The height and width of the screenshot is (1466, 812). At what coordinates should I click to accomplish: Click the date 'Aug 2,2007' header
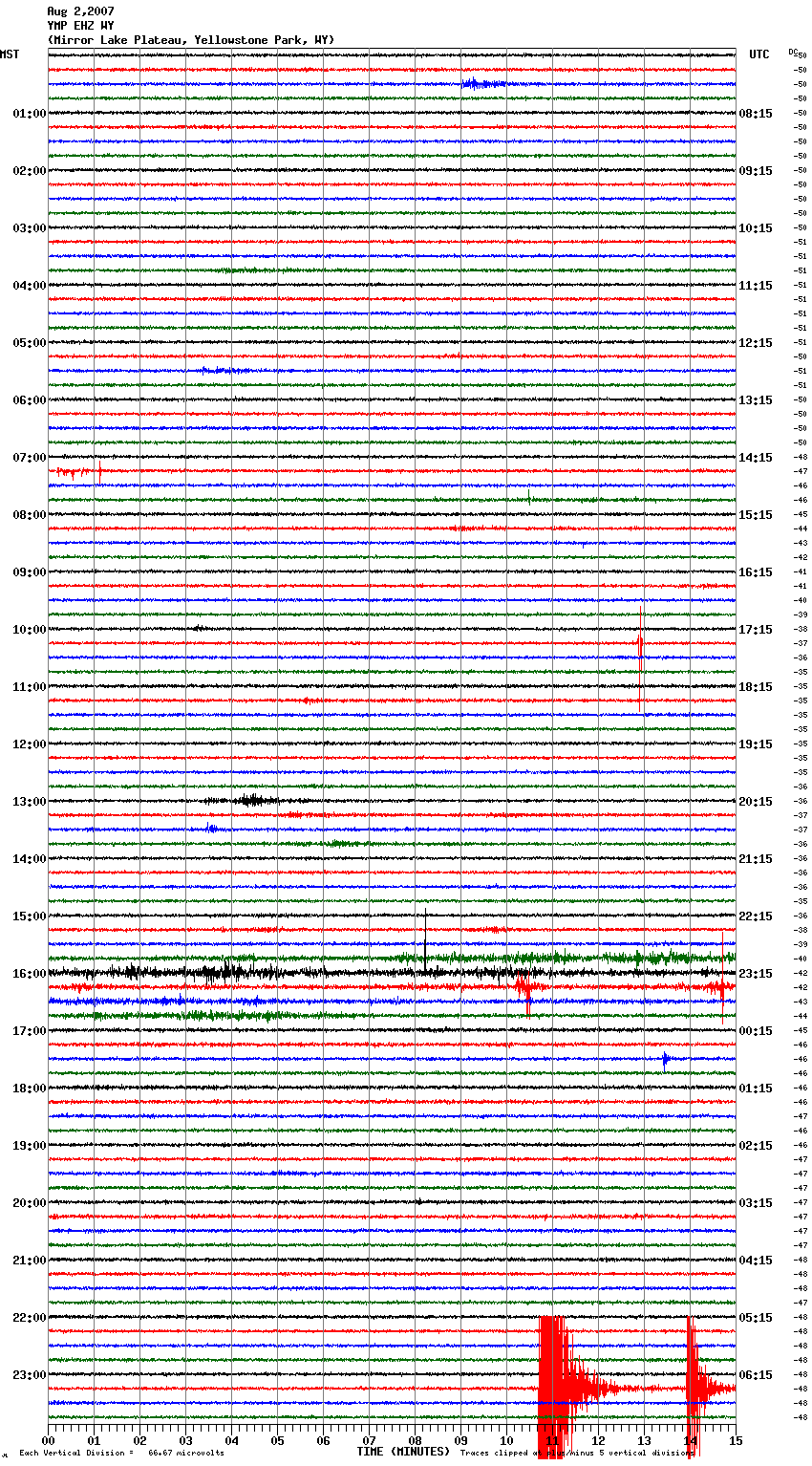tap(80, 11)
